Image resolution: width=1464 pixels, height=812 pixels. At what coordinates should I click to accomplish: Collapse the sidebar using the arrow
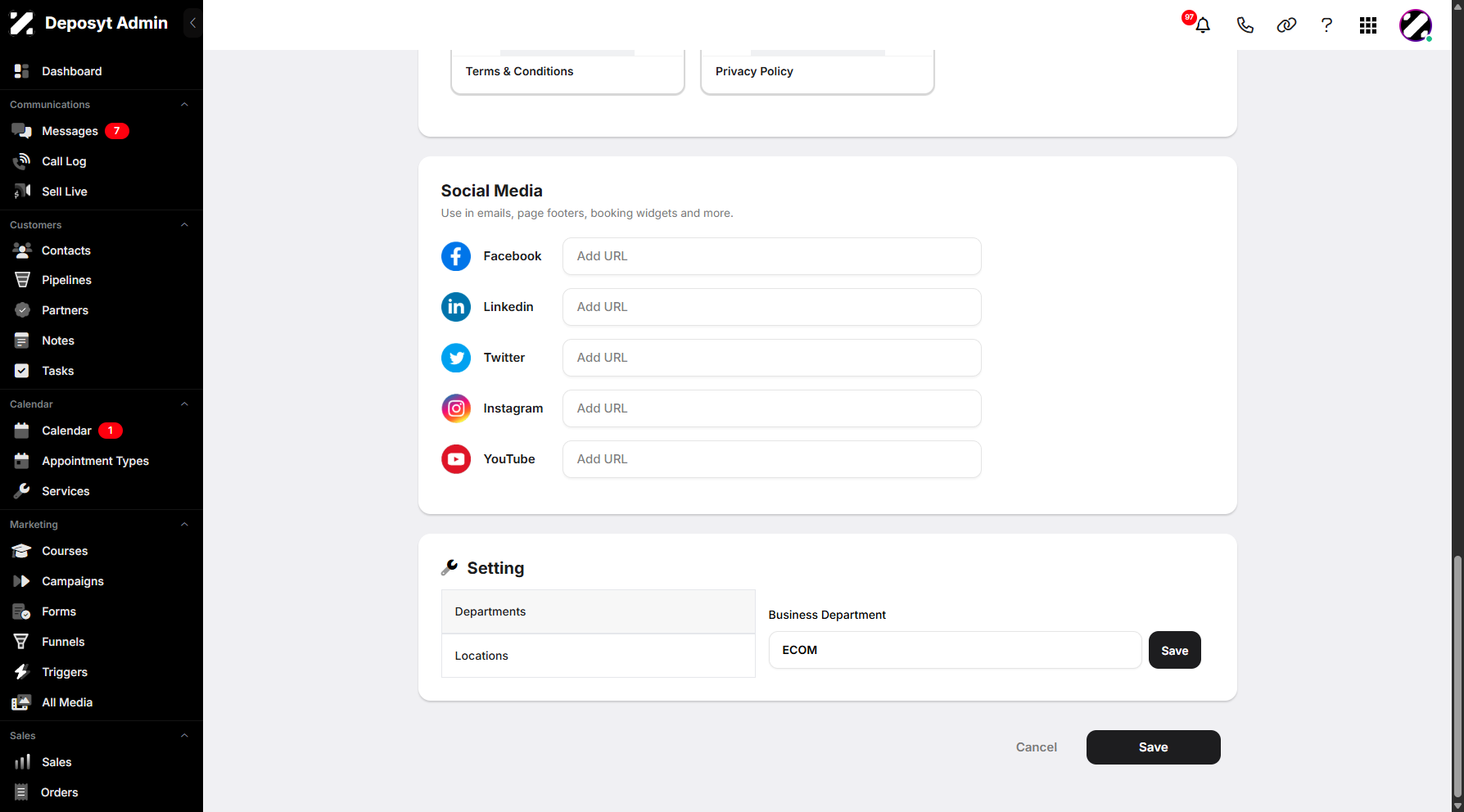tap(192, 23)
